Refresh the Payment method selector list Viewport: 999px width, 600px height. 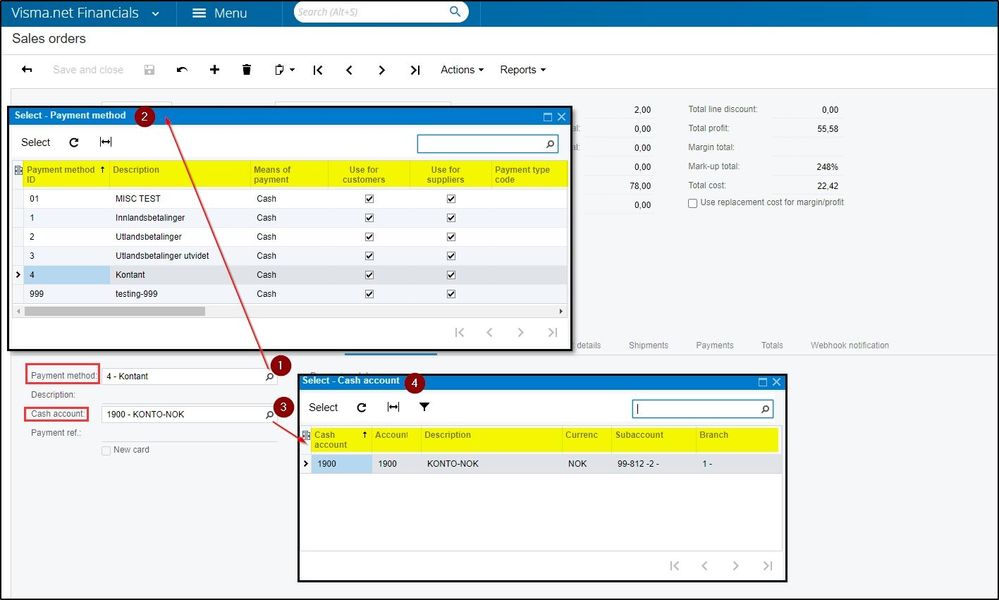[x=74, y=142]
